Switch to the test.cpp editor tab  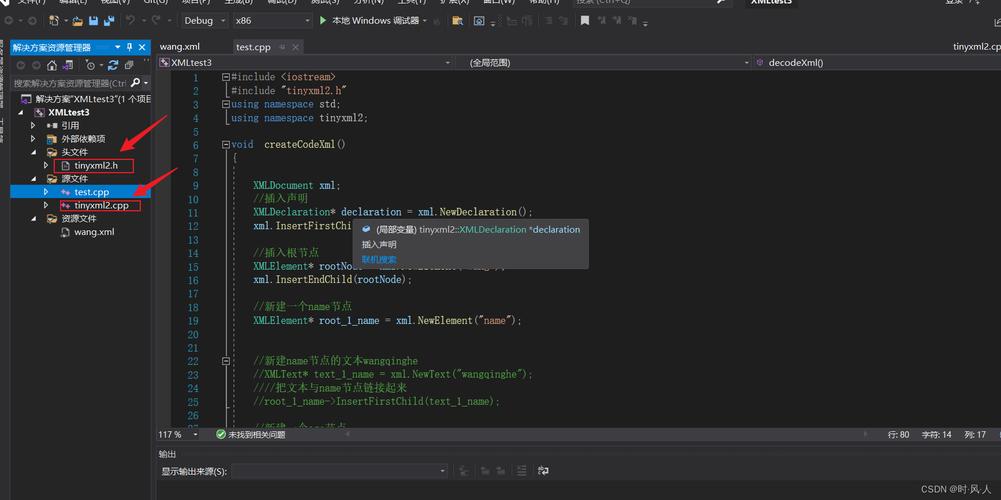[x=253, y=47]
